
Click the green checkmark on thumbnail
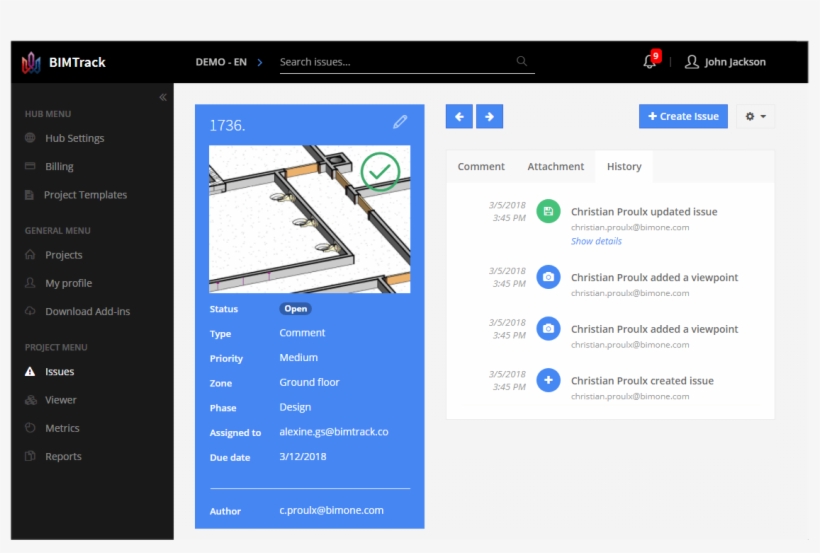click(x=380, y=172)
